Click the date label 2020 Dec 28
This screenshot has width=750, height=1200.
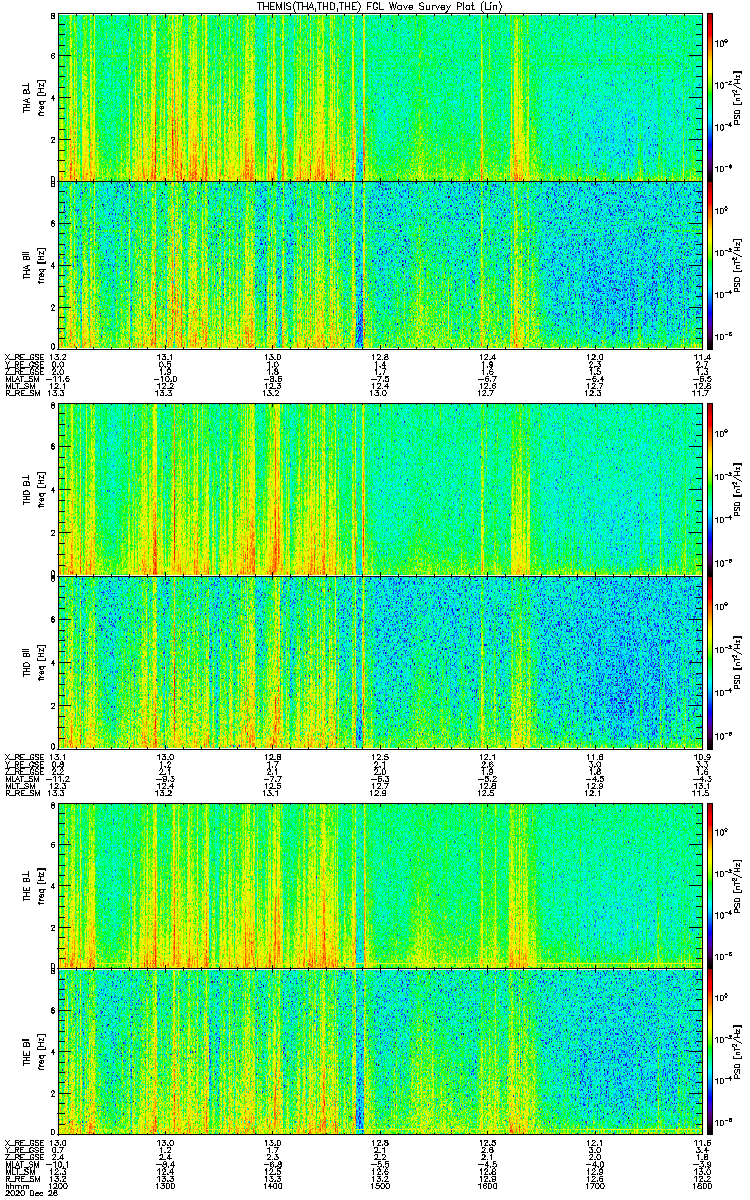point(27,1194)
